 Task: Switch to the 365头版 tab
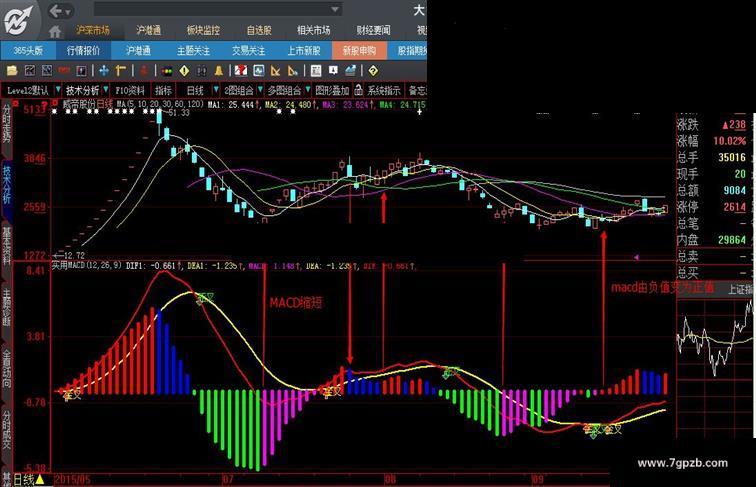coord(27,51)
